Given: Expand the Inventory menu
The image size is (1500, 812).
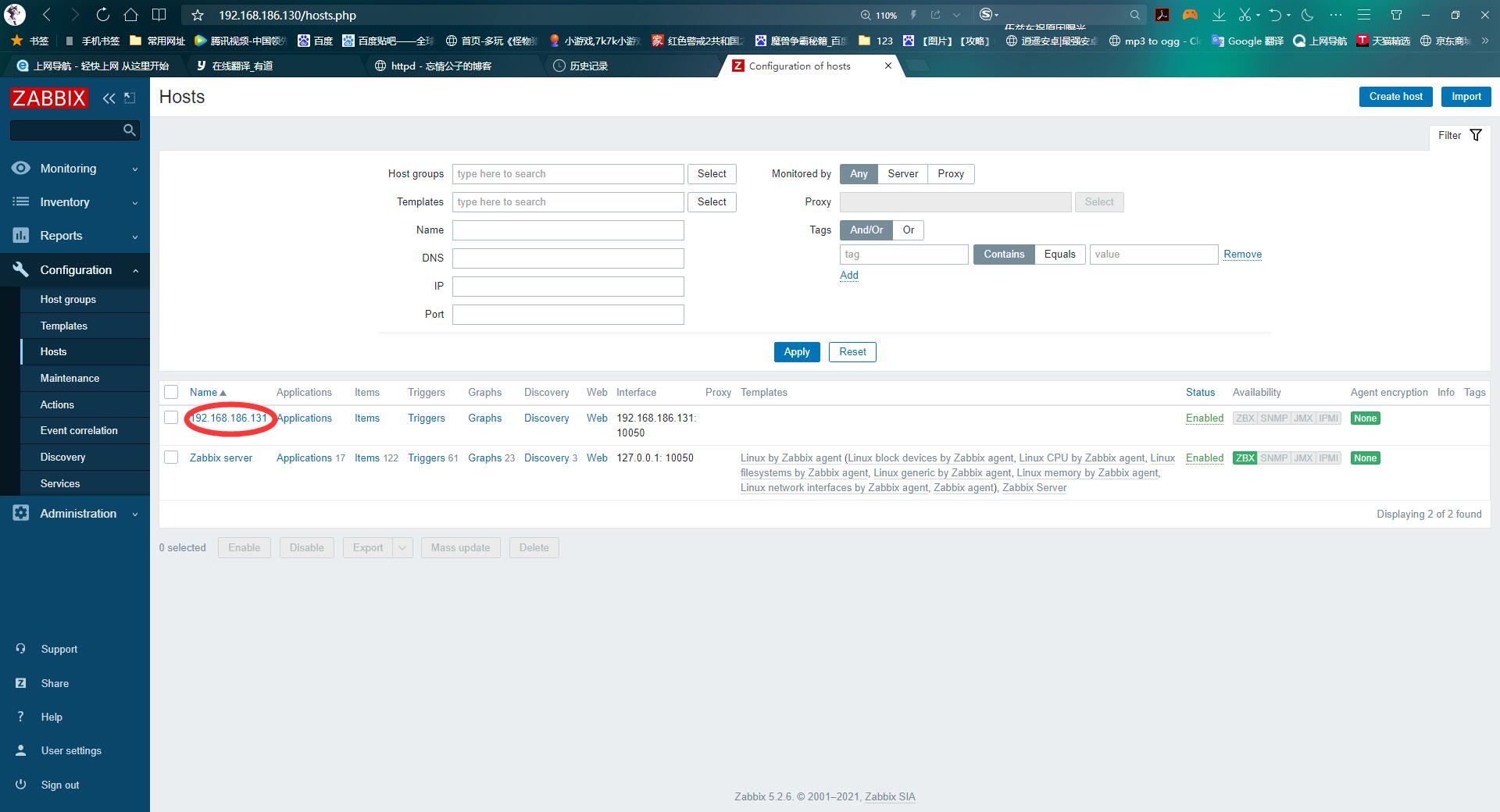Looking at the screenshot, I should pos(75,202).
